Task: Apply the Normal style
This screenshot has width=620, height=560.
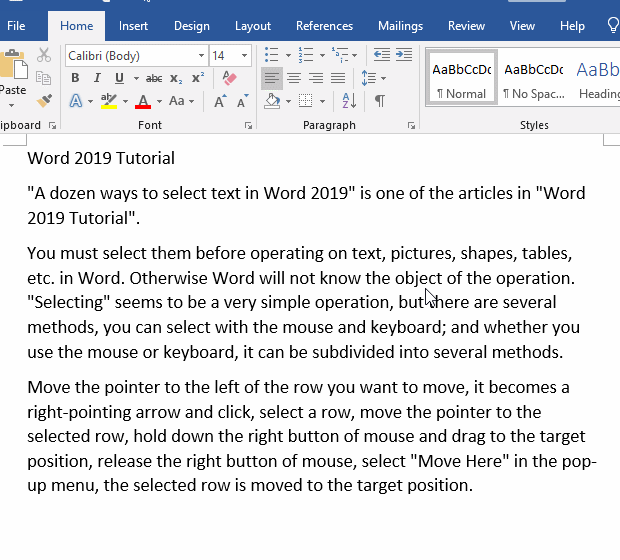Action: pyautogui.click(x=461, y=78)
